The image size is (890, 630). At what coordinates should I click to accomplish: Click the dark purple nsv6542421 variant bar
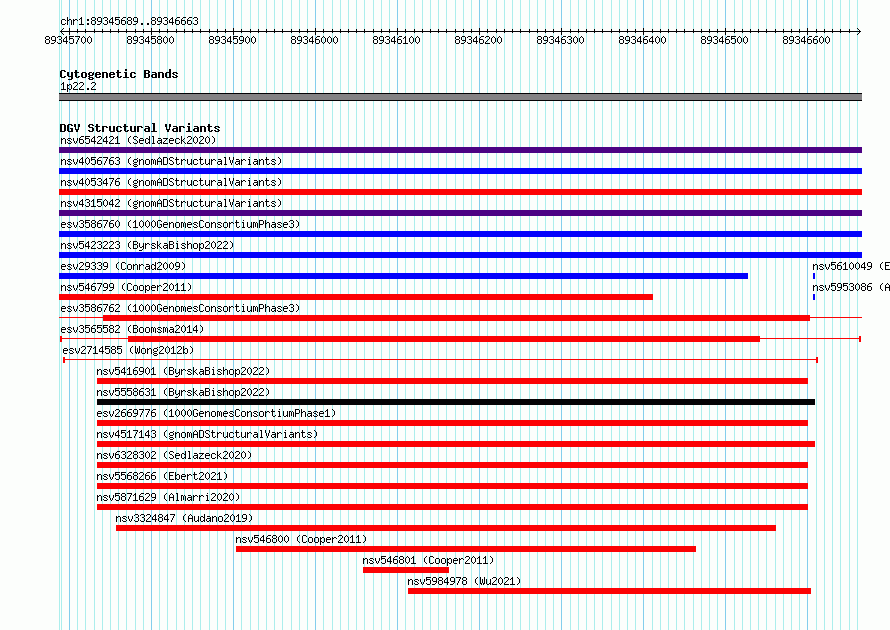coord(460,150)
